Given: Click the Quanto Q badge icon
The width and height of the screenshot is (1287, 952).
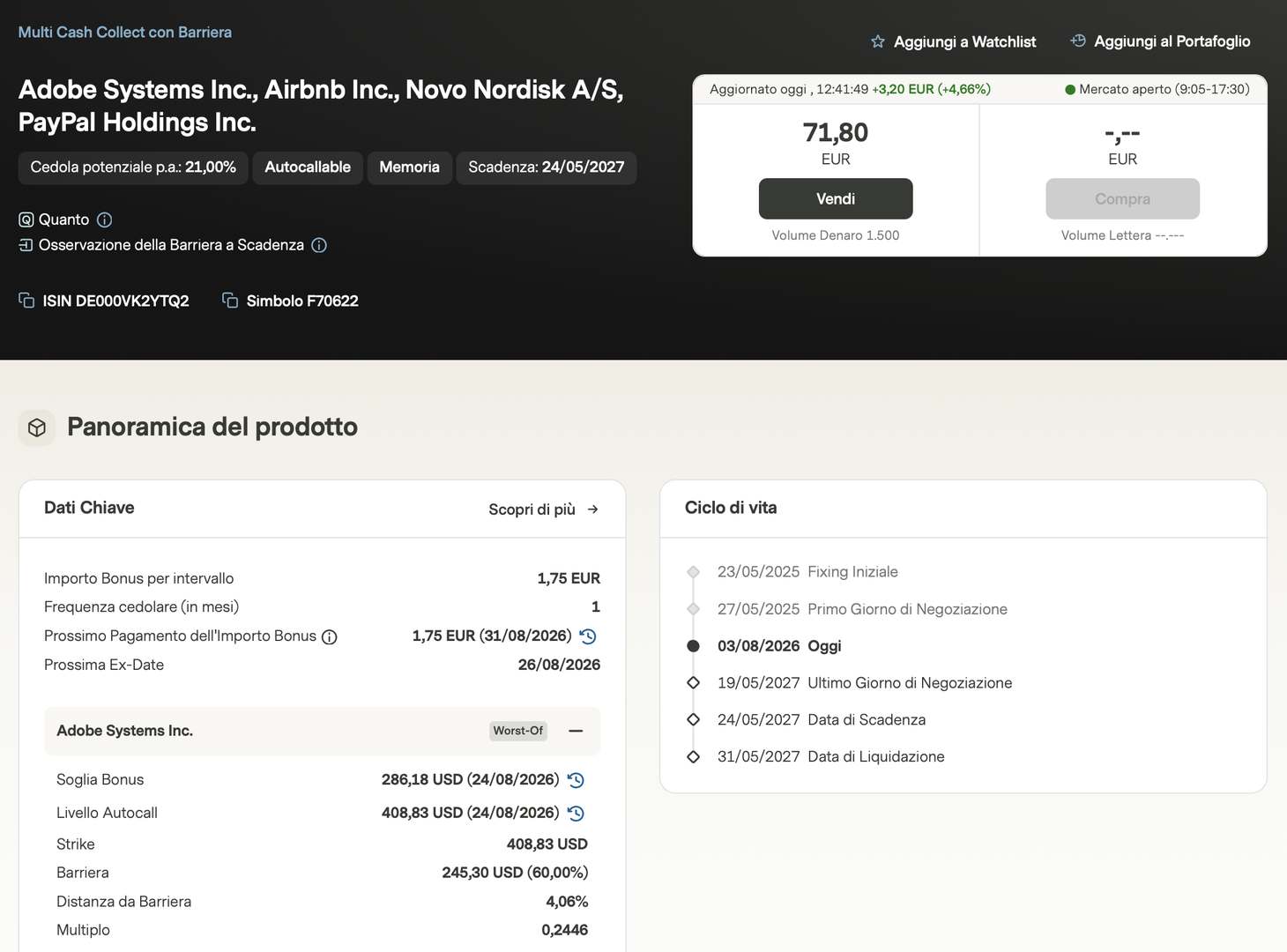Looking at the screenshot, I should [x=26, y=219].
